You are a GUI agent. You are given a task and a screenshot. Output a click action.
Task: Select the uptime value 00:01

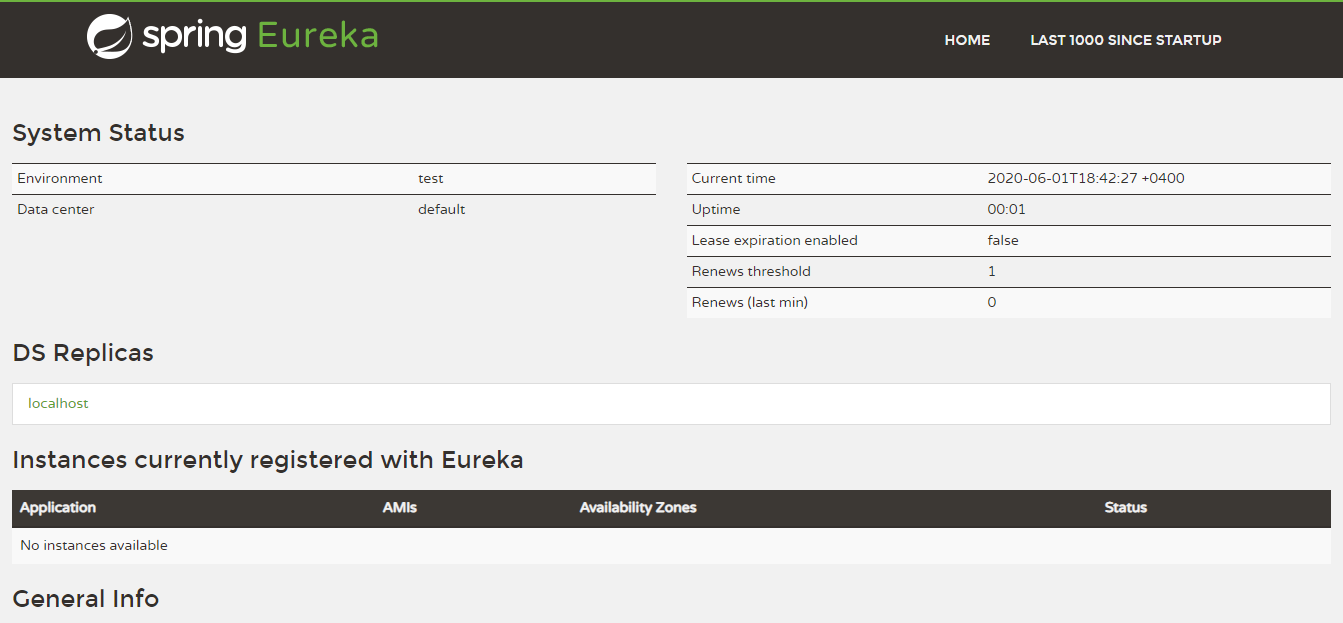[x=1007, y=209]
